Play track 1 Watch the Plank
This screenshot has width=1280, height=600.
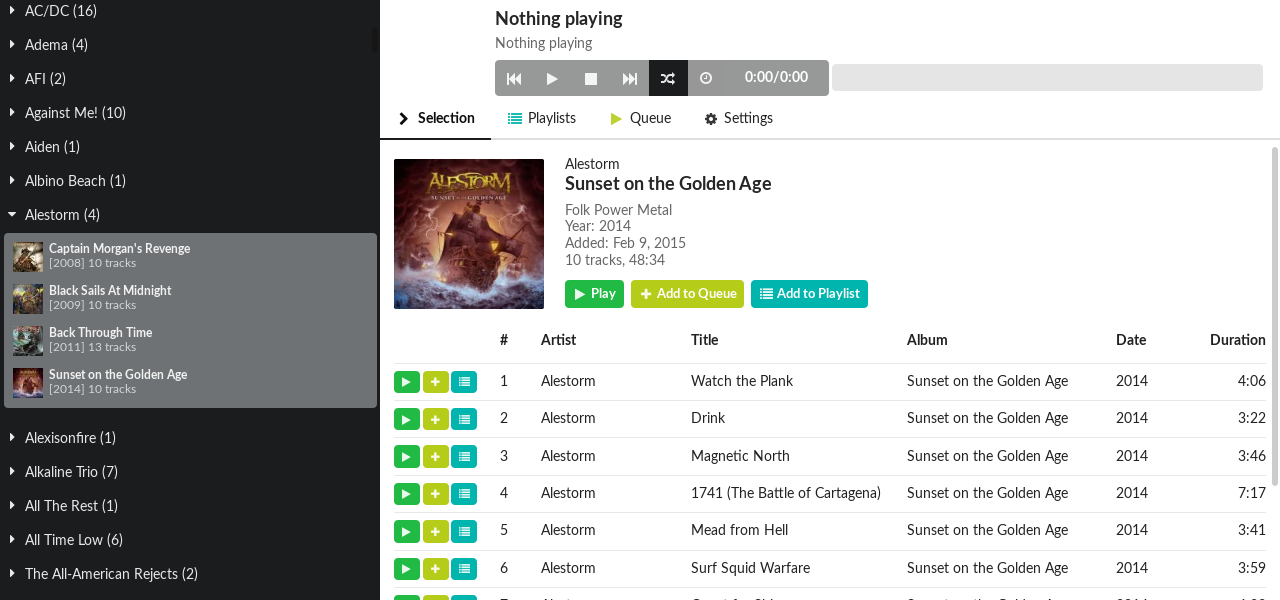tap(406, 381)
